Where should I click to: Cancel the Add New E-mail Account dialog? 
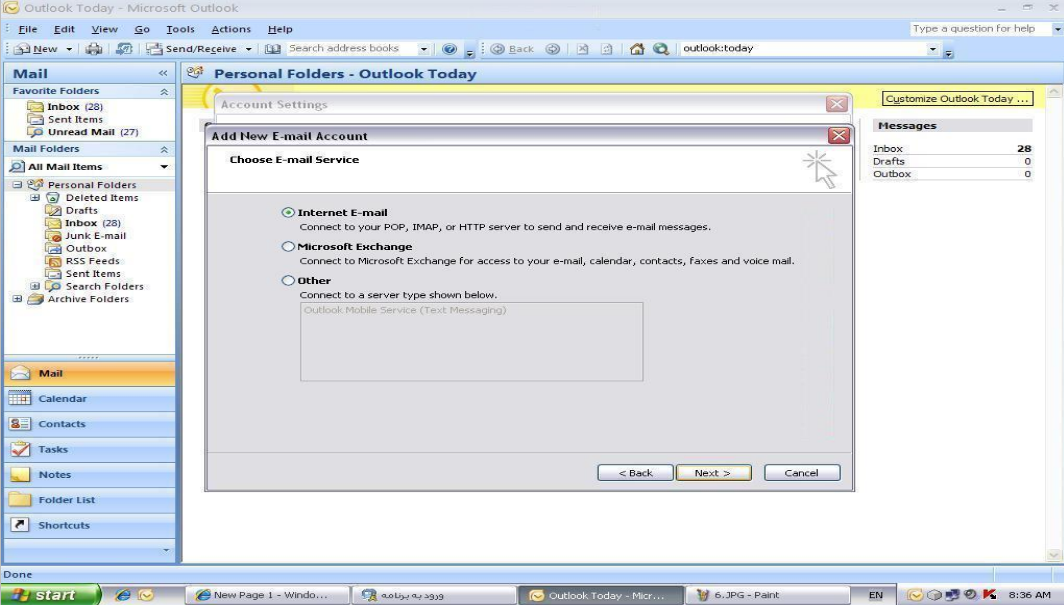tap(801, 473)
